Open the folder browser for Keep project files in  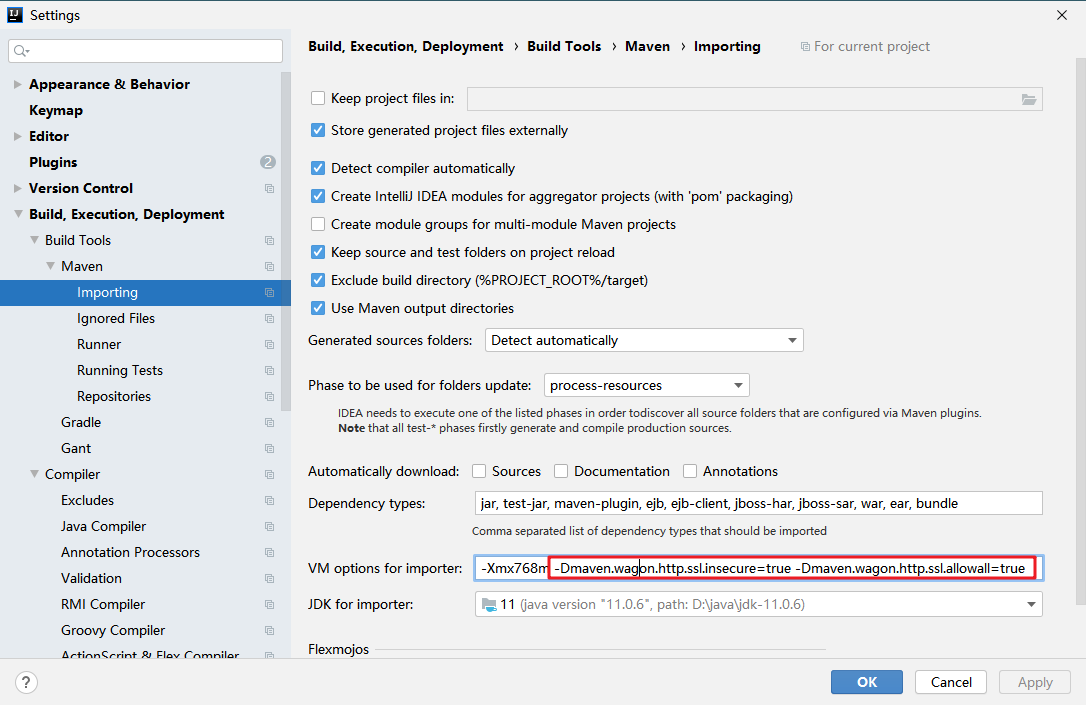(1029, 98)
